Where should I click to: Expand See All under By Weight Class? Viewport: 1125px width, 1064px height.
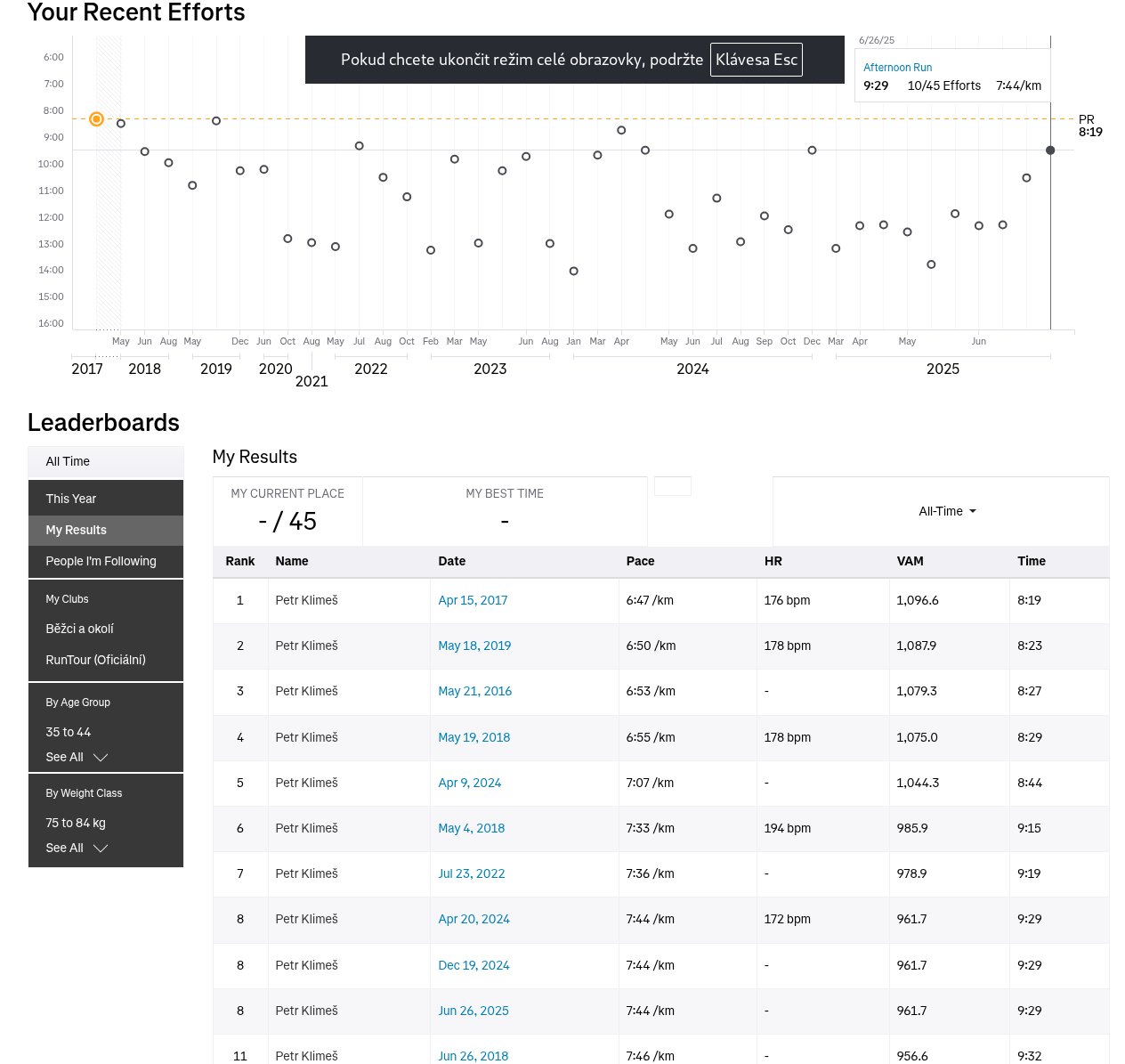coord(77,848)
